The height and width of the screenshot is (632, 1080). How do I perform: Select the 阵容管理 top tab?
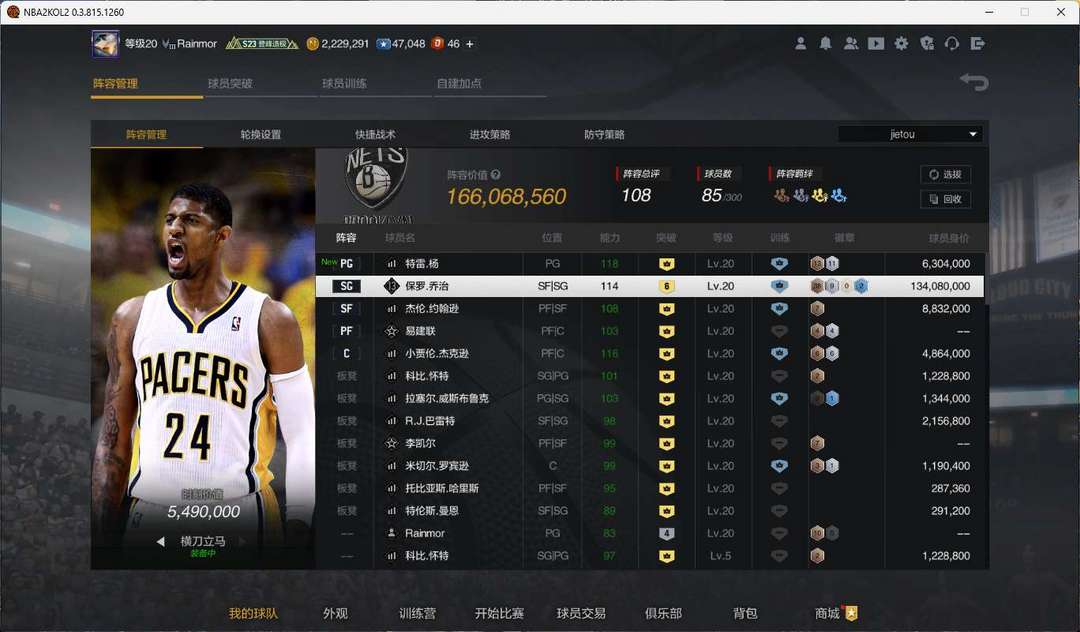click(116, 83)
